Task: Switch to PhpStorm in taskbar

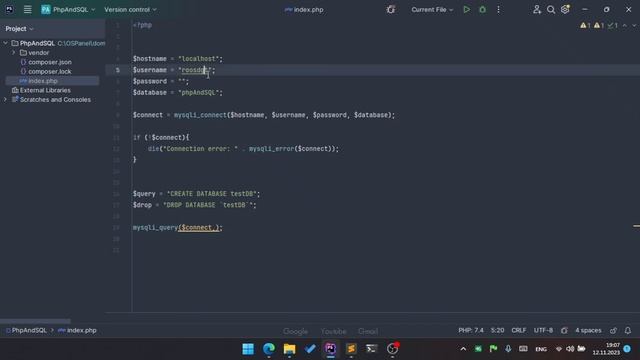Action: pyautogui.click(x=331, y=349)
